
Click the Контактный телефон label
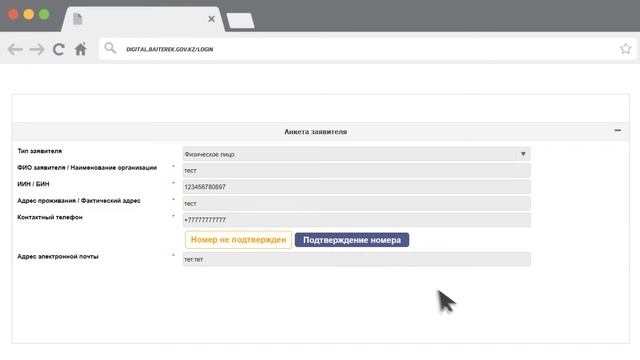[x=50, y=217]
